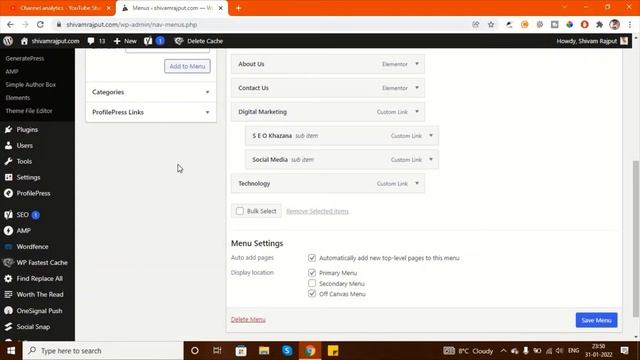The height and width of the screenshot is (360, 640).
Task: Check Secondary Menu display location
Action: tap(312, 283)
